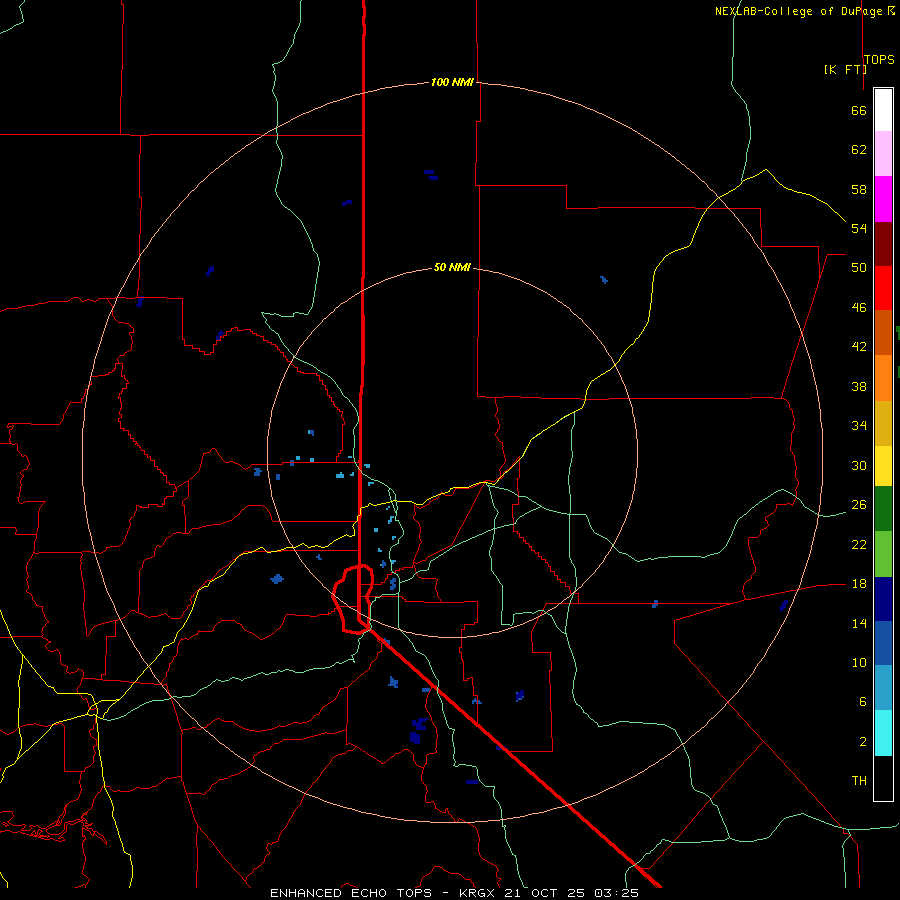This screenshot has width=900, height=900.
Task: Pick the light green legend swatch
Action: [x=883, y=554]
